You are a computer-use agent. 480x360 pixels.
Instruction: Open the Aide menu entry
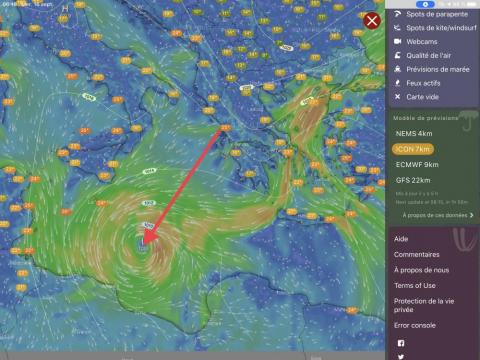(401, 239)
